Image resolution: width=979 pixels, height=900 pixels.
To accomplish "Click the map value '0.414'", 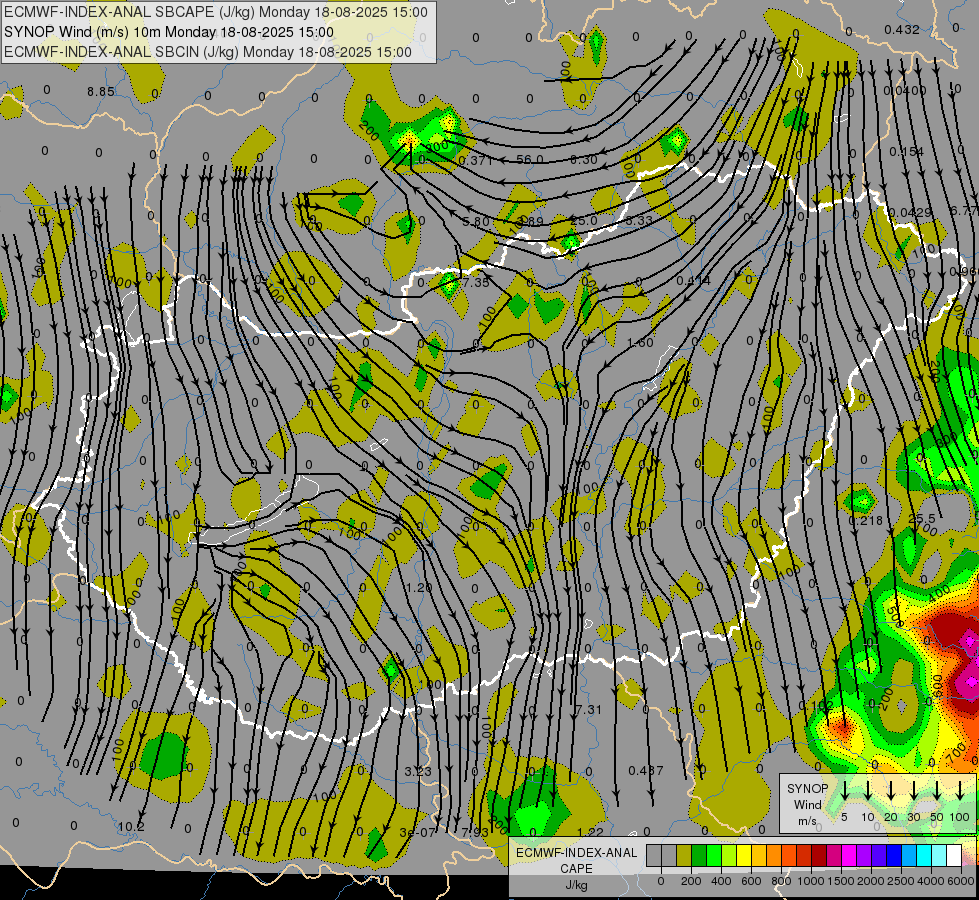I will point(693,281).
